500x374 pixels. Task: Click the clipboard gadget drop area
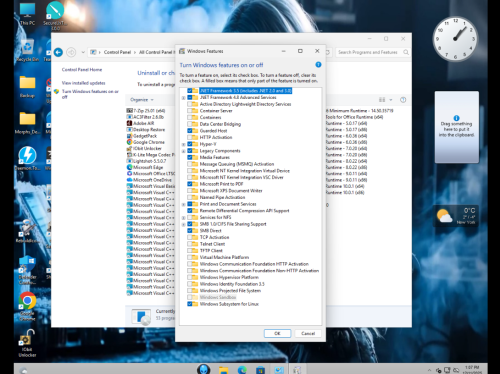(457, 127)
